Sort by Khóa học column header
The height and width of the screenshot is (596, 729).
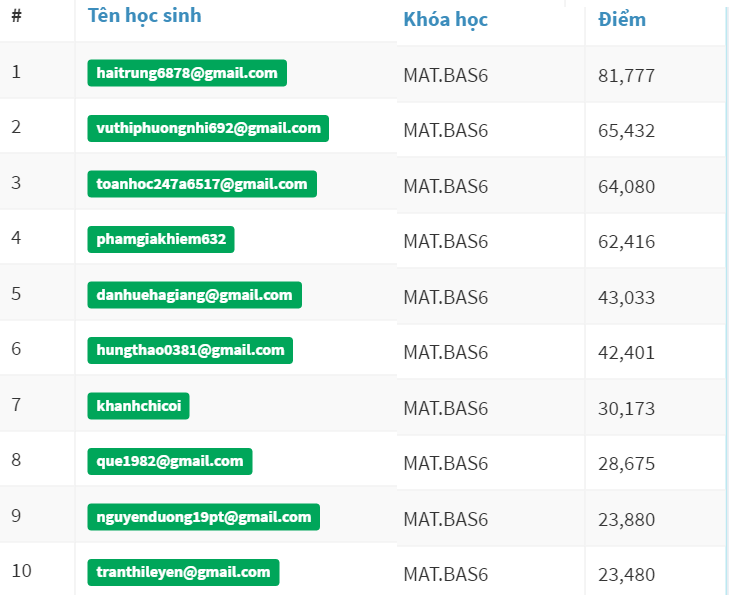coord(445,20)
